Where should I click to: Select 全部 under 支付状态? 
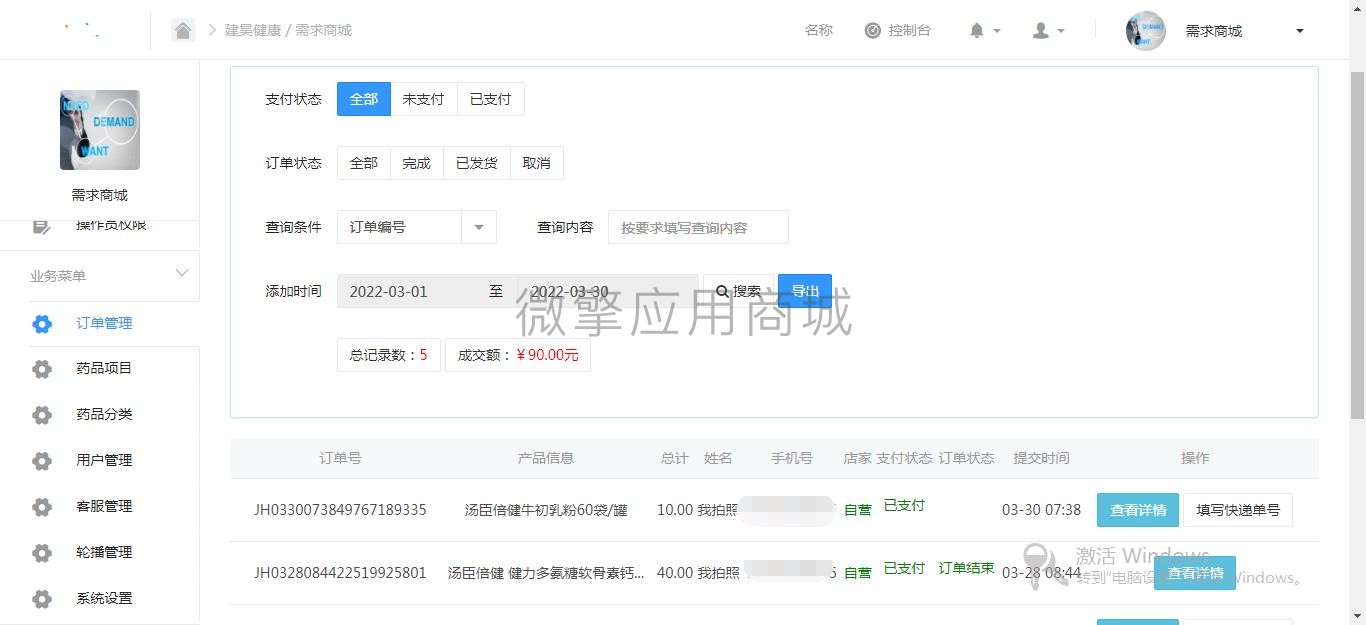pyautogui.click(x=364, y=99)
